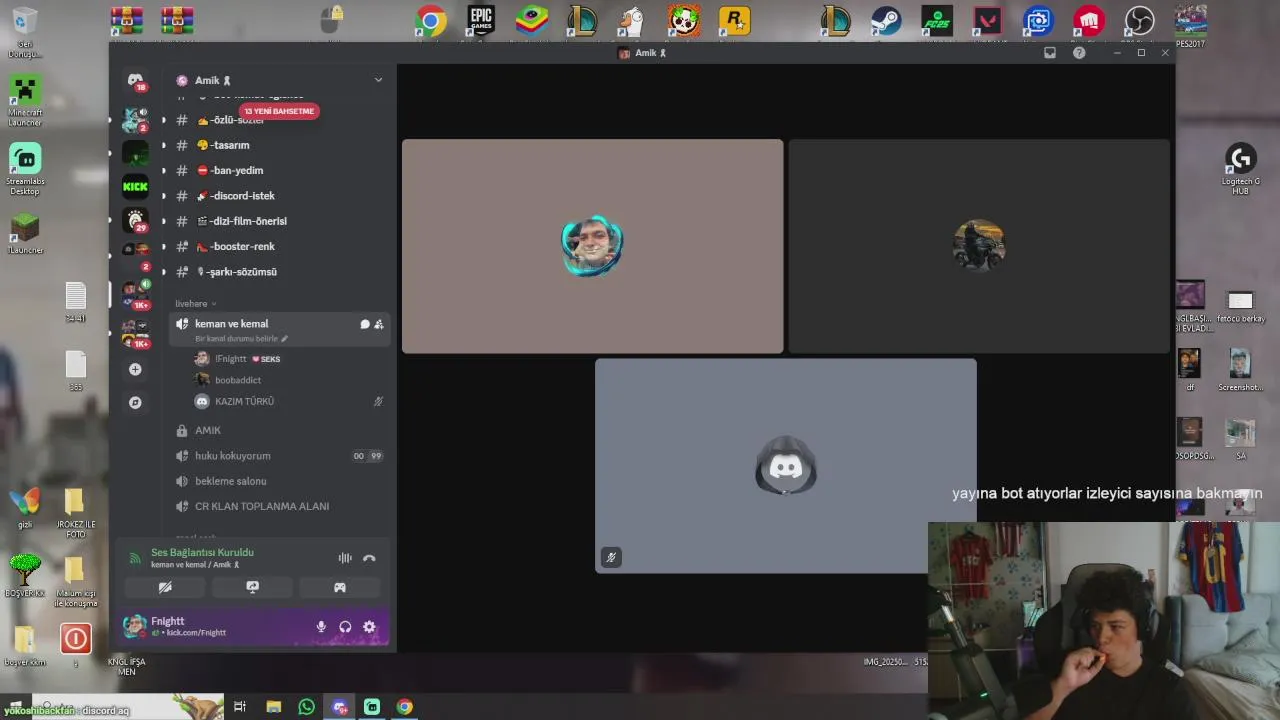Open the -şarkı-sözümsü text channel
This screenshot has width=1280, height=720.
[x=279, y=272]
